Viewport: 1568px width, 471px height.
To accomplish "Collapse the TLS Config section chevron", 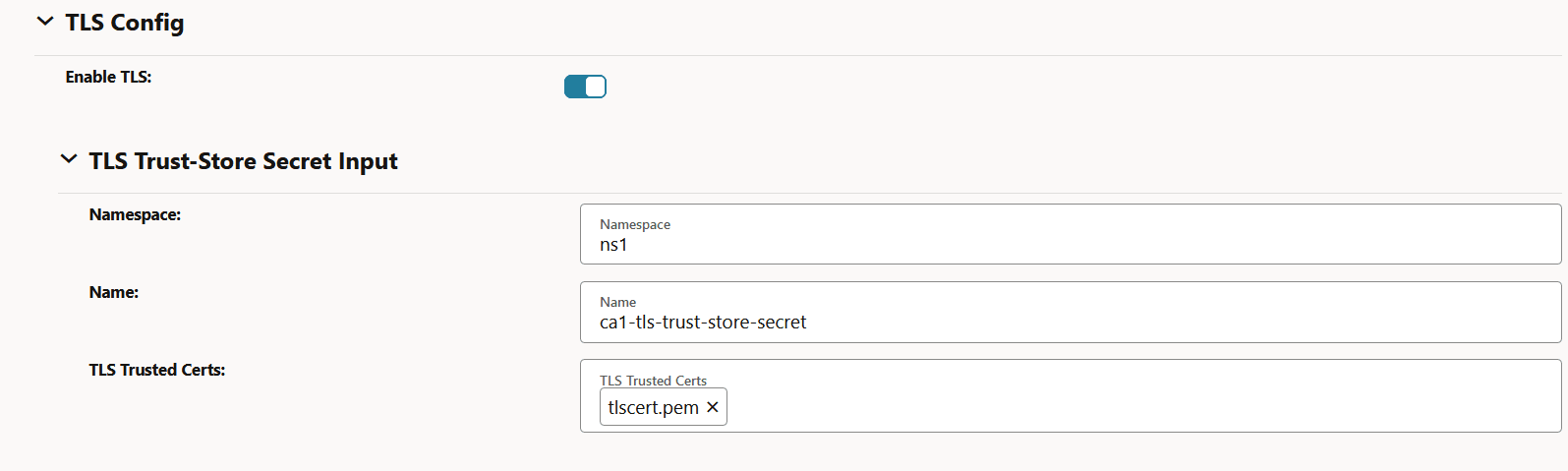I will pos(45,22).
